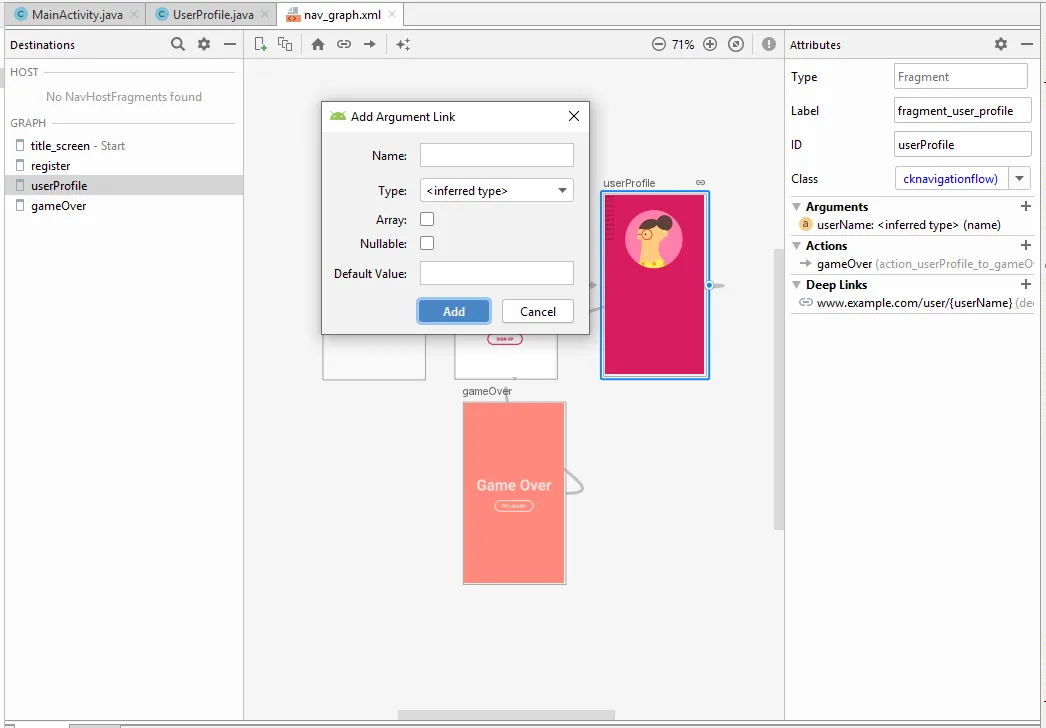Open the Type dropdown showing inferred type
Image resolution: width=1046 pixels, height=728 pixels.
pos(496,189)
